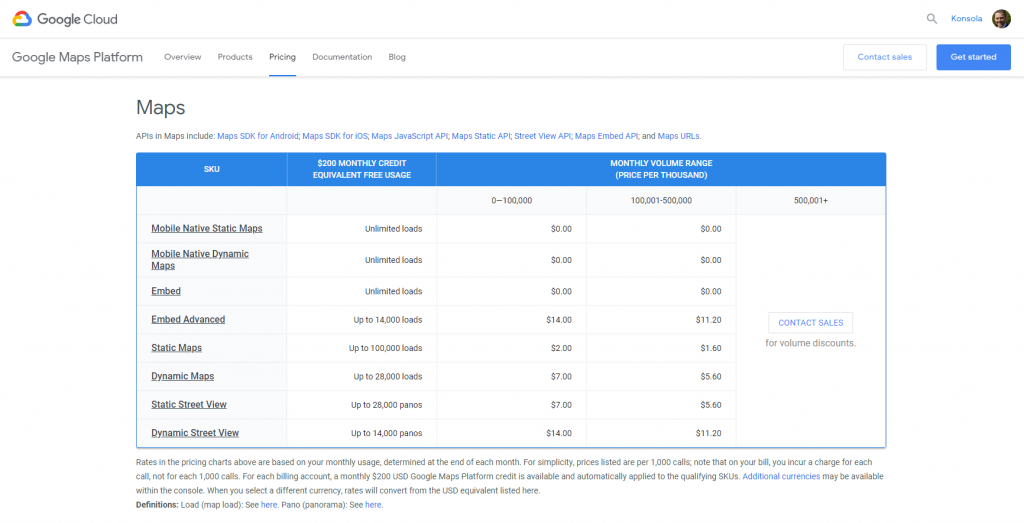Open Street View API link
Image resolution: width=1024 pixels, height=523 pixels.
click(543, 136)
